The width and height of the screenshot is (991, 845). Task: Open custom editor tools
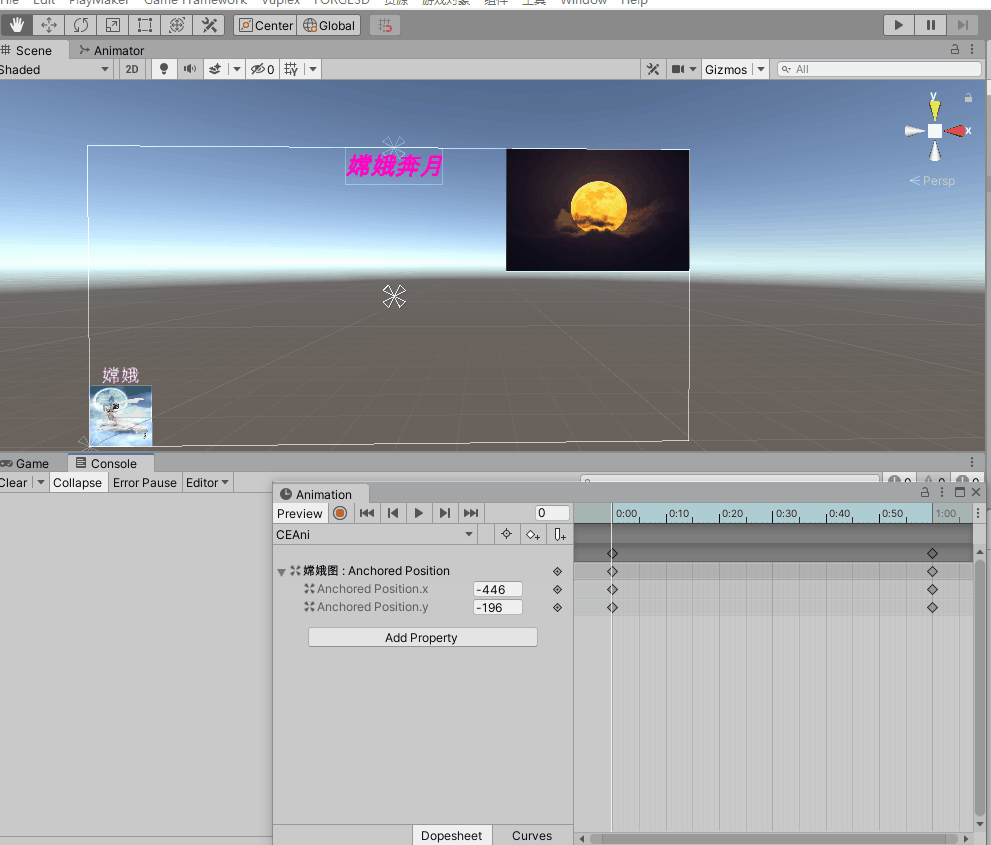click(209, 25)
